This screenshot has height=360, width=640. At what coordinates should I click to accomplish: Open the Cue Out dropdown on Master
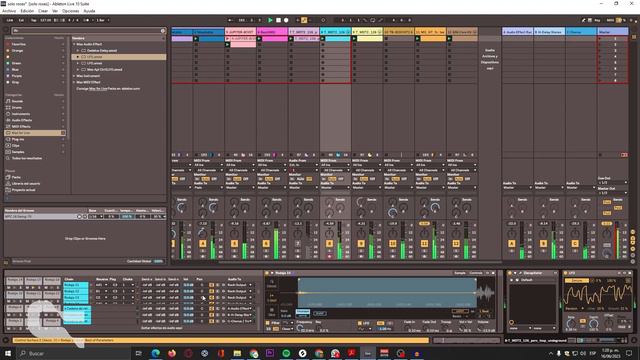pyautogui.click(x=613, y=182)
